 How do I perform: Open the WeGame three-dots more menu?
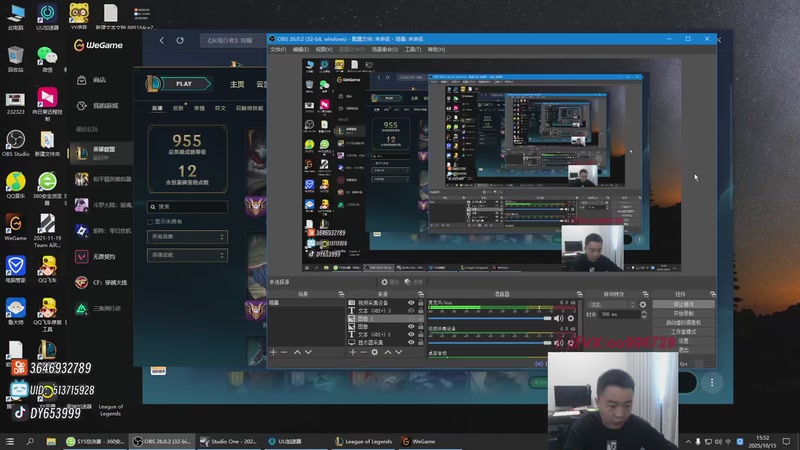[712, 383]
